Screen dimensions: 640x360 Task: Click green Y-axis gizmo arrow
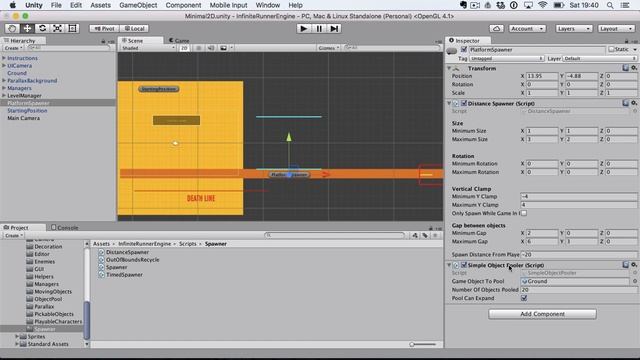pos(289,137)
